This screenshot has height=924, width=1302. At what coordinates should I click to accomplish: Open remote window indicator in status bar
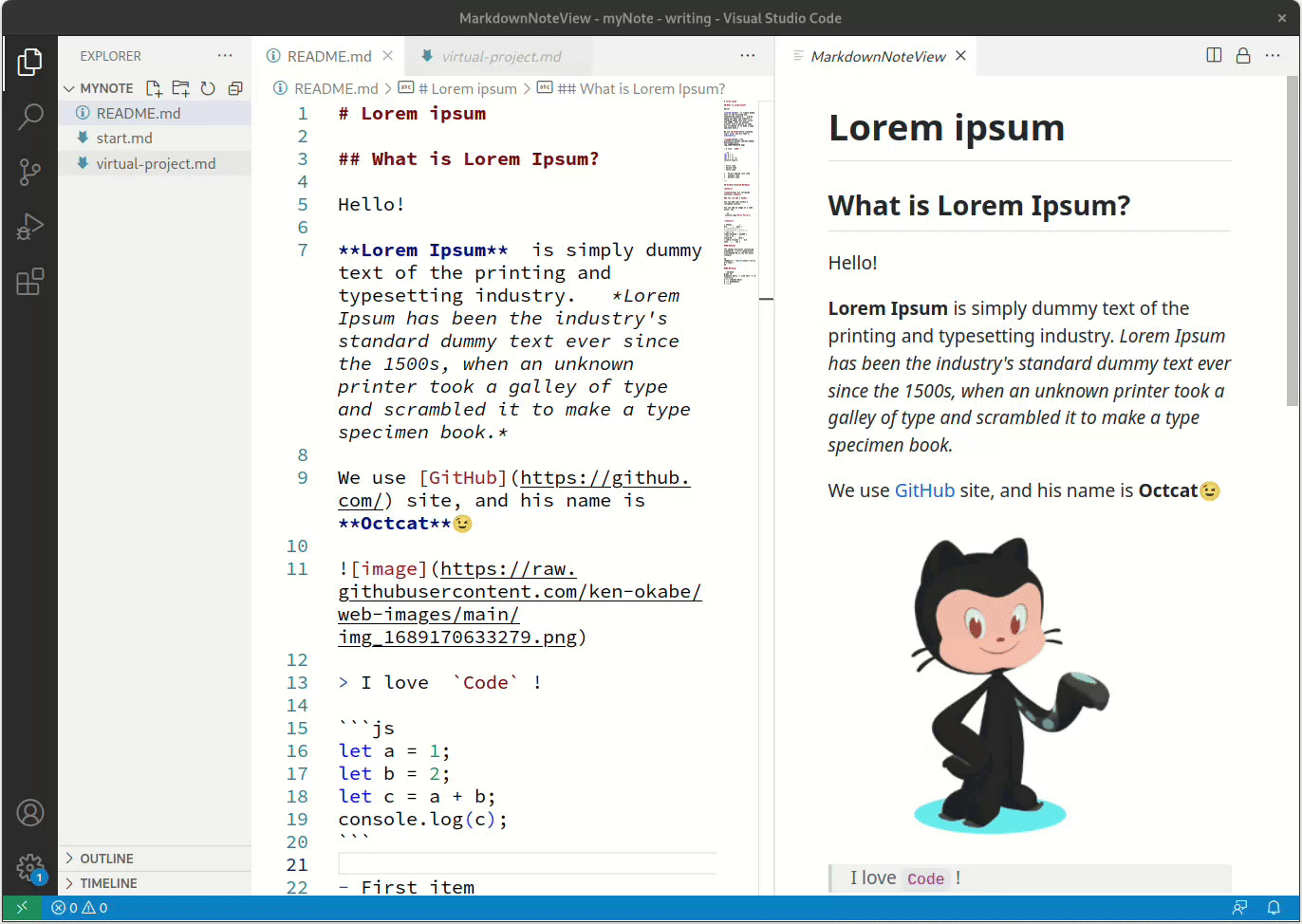22,908
